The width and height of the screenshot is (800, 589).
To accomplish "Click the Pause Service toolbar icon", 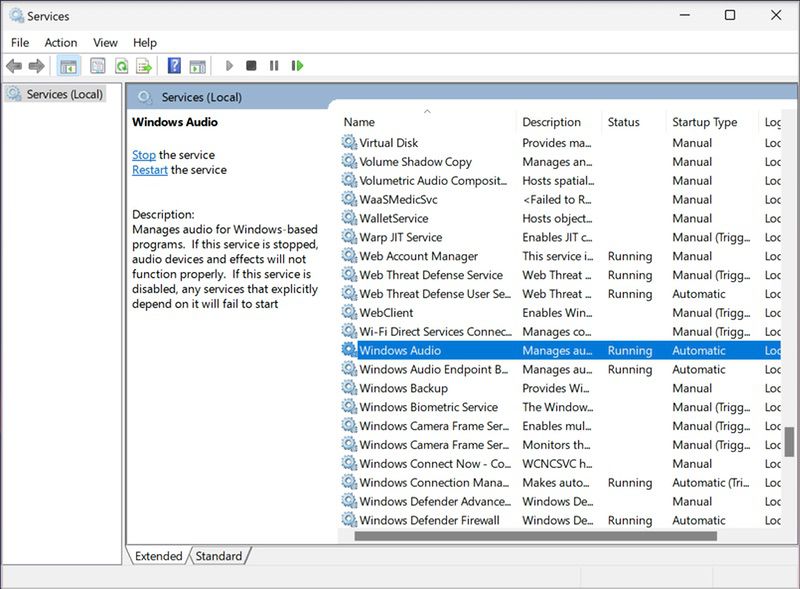I will [x=274, y=65].
